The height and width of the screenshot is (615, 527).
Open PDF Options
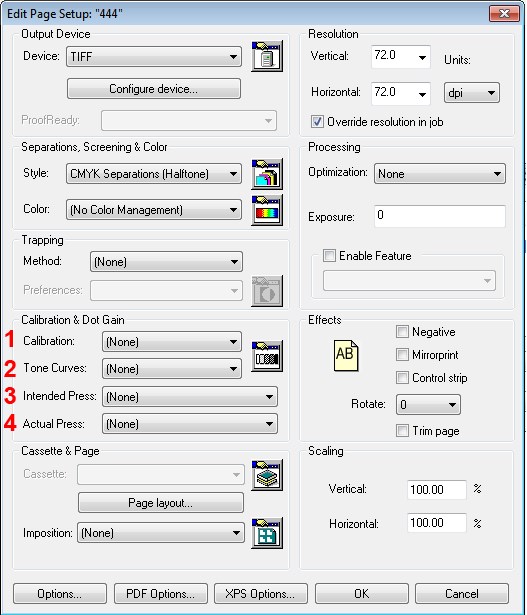[160, 593]
